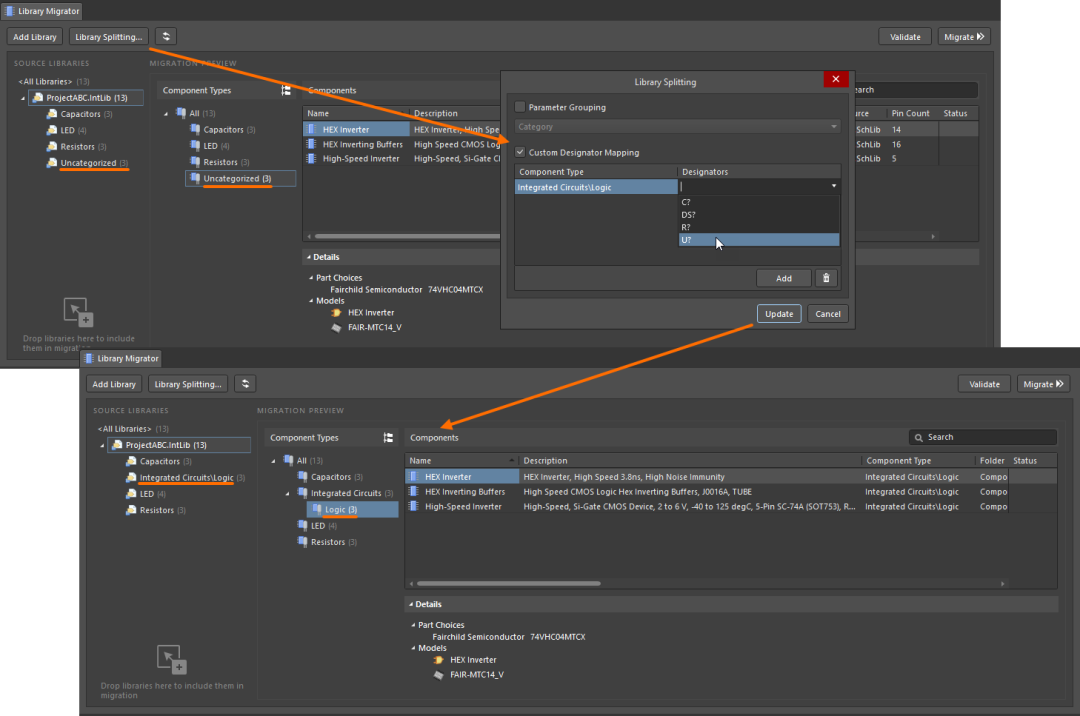Collapse Integrated Circuits node in lower tree
The image size is (1080, 716).
[287, 494]
